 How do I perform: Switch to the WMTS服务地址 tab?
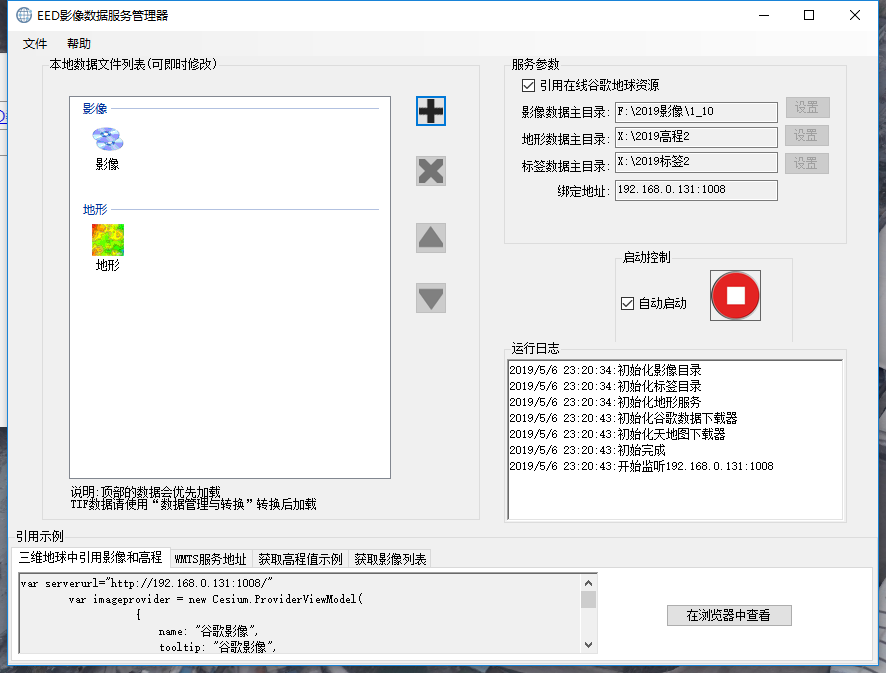pos(210,559)
